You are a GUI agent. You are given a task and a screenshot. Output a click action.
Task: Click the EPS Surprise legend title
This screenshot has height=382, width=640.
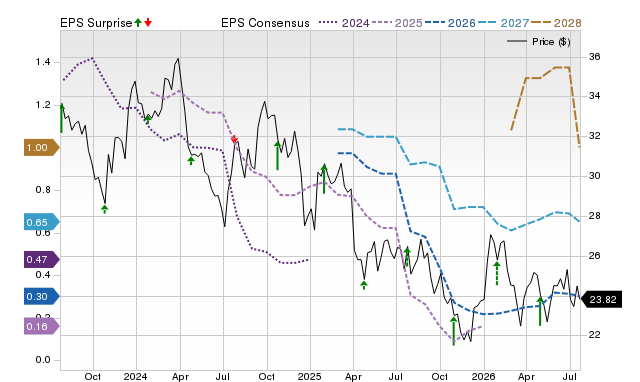click(96, 23)
